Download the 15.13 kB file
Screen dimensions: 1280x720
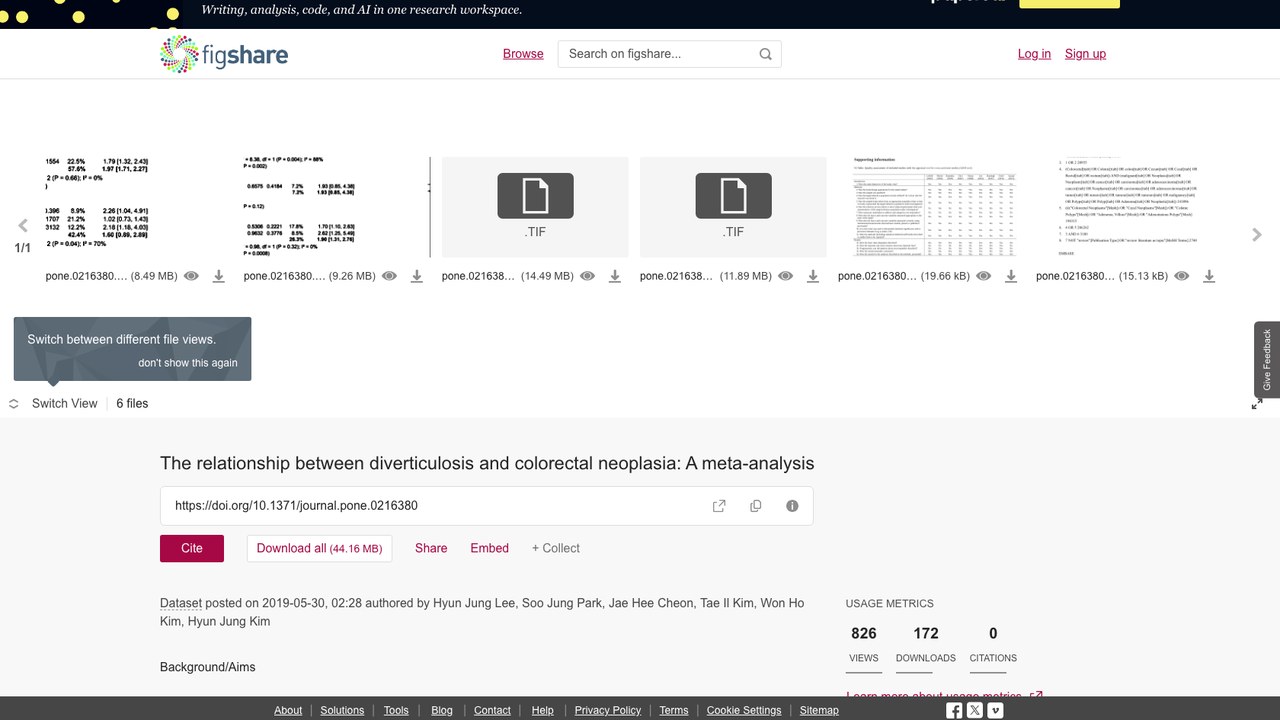(x=1209, y=276)
